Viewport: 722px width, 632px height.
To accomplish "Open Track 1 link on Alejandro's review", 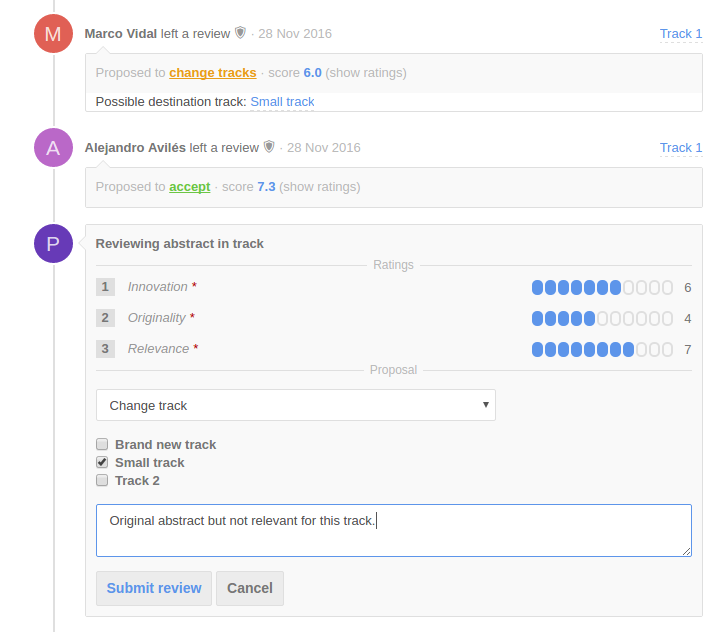I will [681, 148].
